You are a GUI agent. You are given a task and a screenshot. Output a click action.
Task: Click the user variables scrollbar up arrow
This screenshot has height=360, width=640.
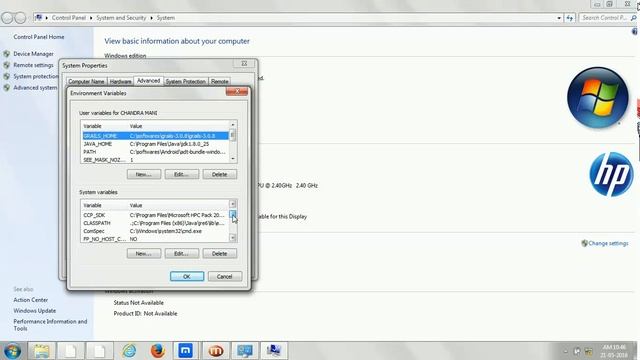[233, 125]
